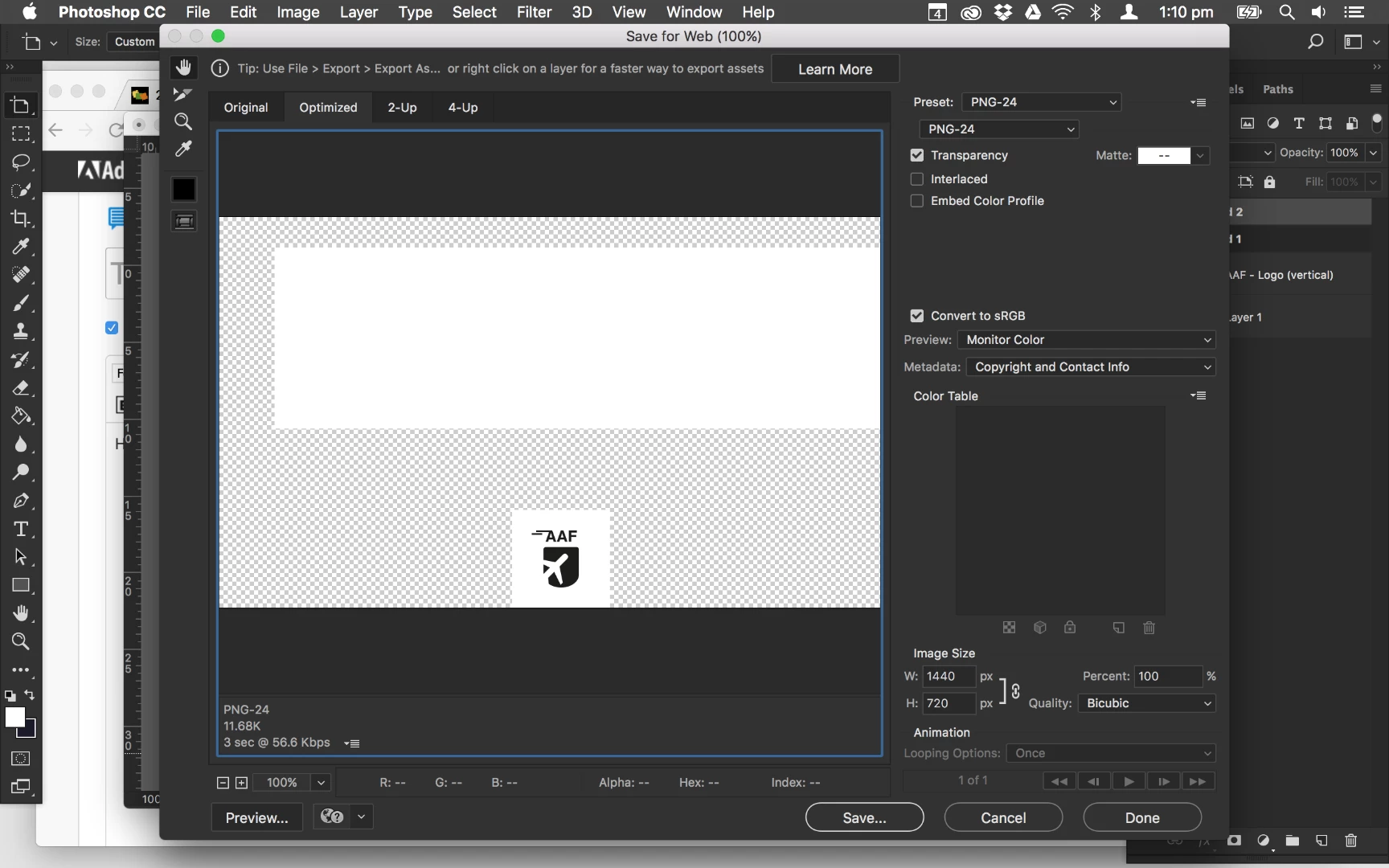Open the download speed preview menu icon

coord(352,743)
